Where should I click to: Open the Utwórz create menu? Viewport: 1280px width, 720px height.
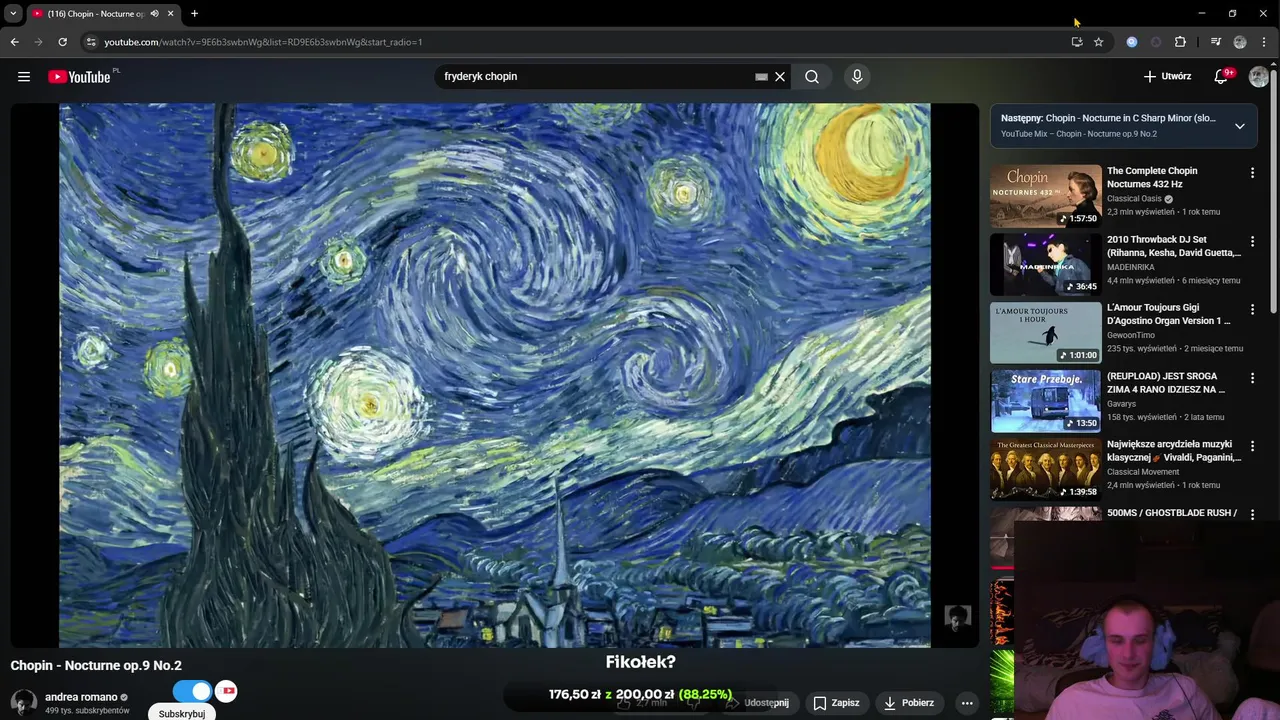tap(1167, 76)
